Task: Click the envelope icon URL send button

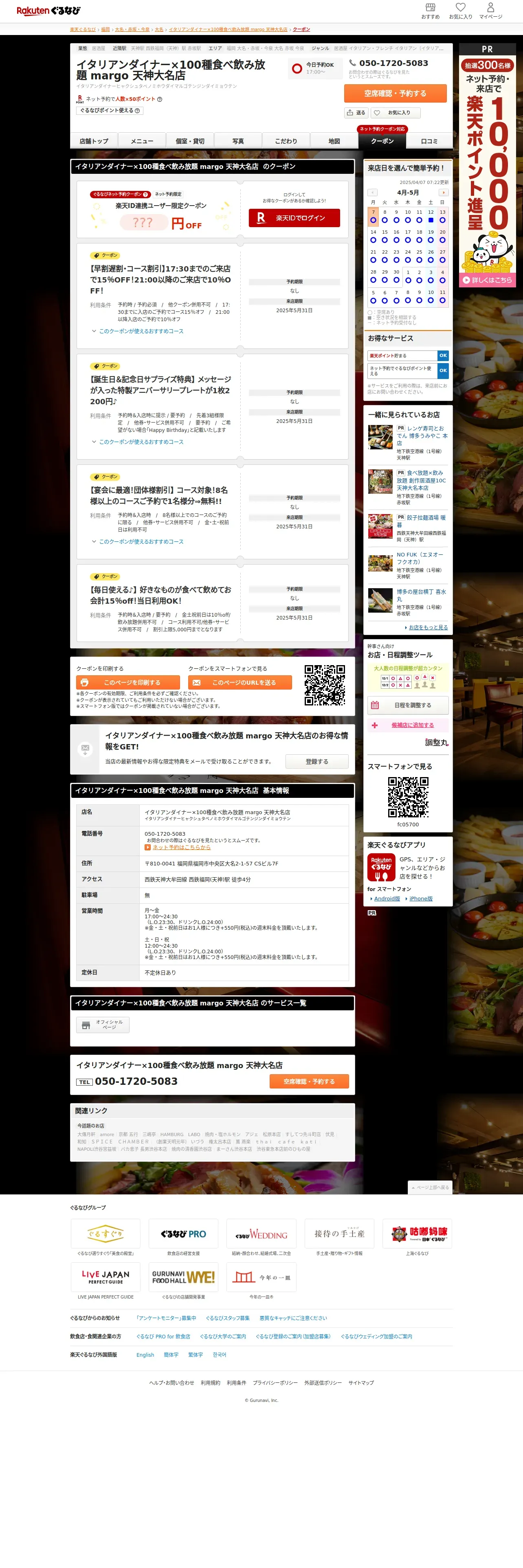Action: coord(240,682)
